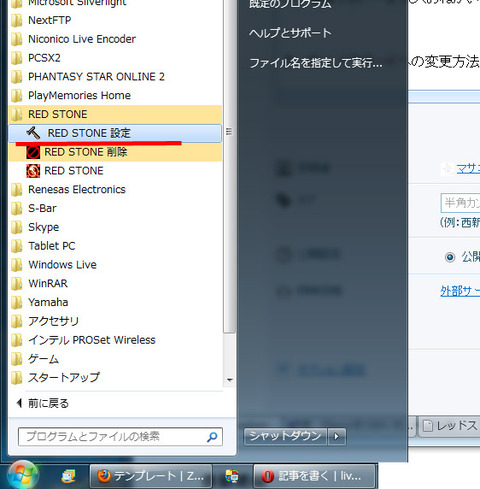Launch the RED STONE game entry
This screenshot has height=489, width=480.
[x=115, y=171]
